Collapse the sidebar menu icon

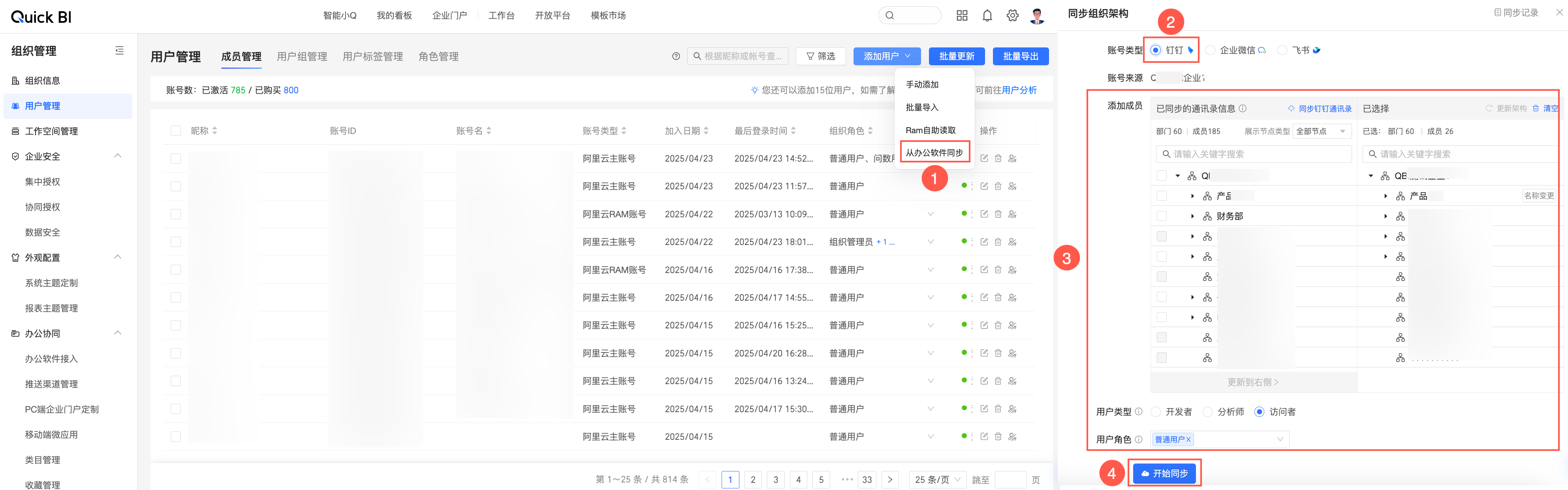[119, 51]
